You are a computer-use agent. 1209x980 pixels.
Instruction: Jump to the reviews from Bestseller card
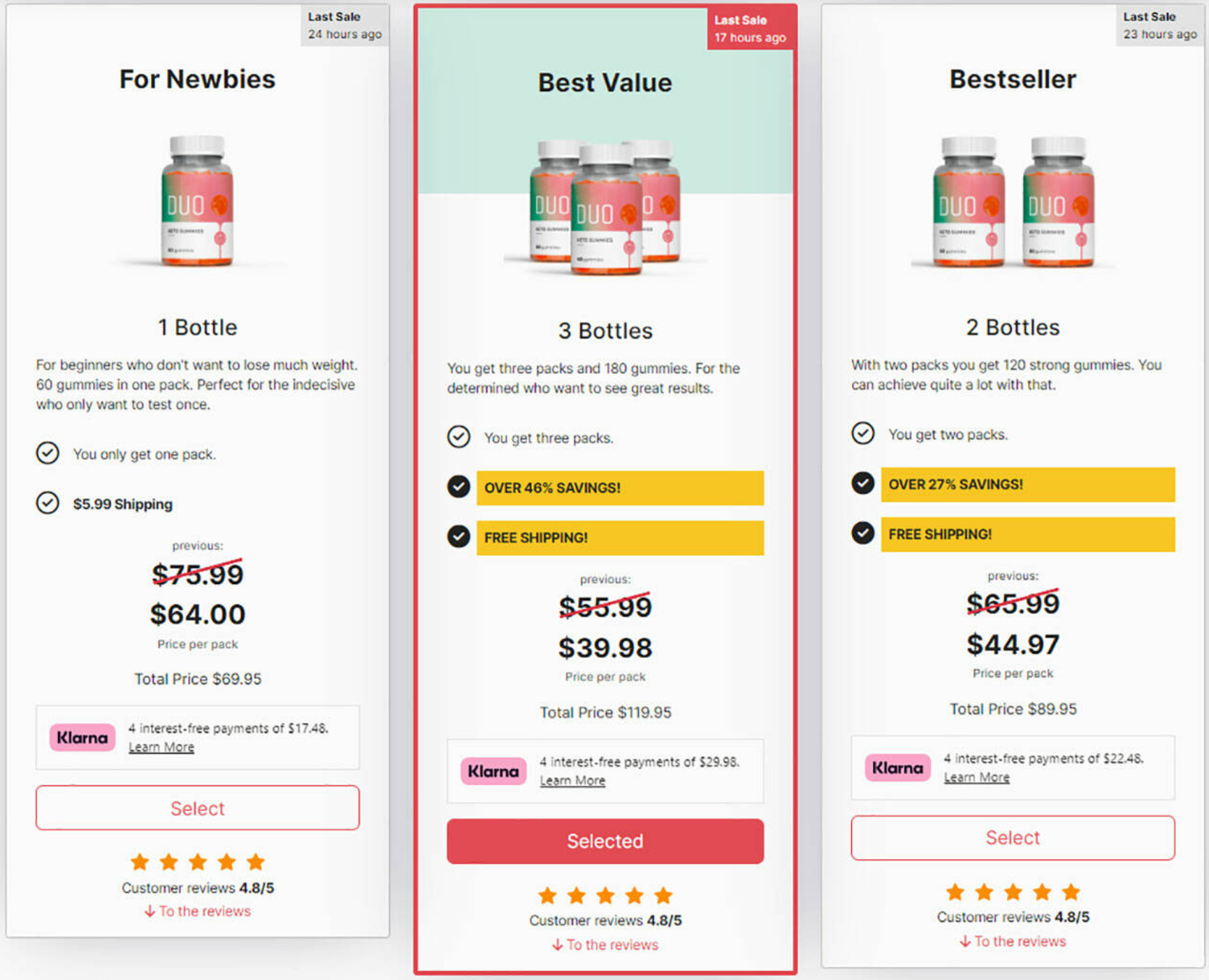(1013, 942)
